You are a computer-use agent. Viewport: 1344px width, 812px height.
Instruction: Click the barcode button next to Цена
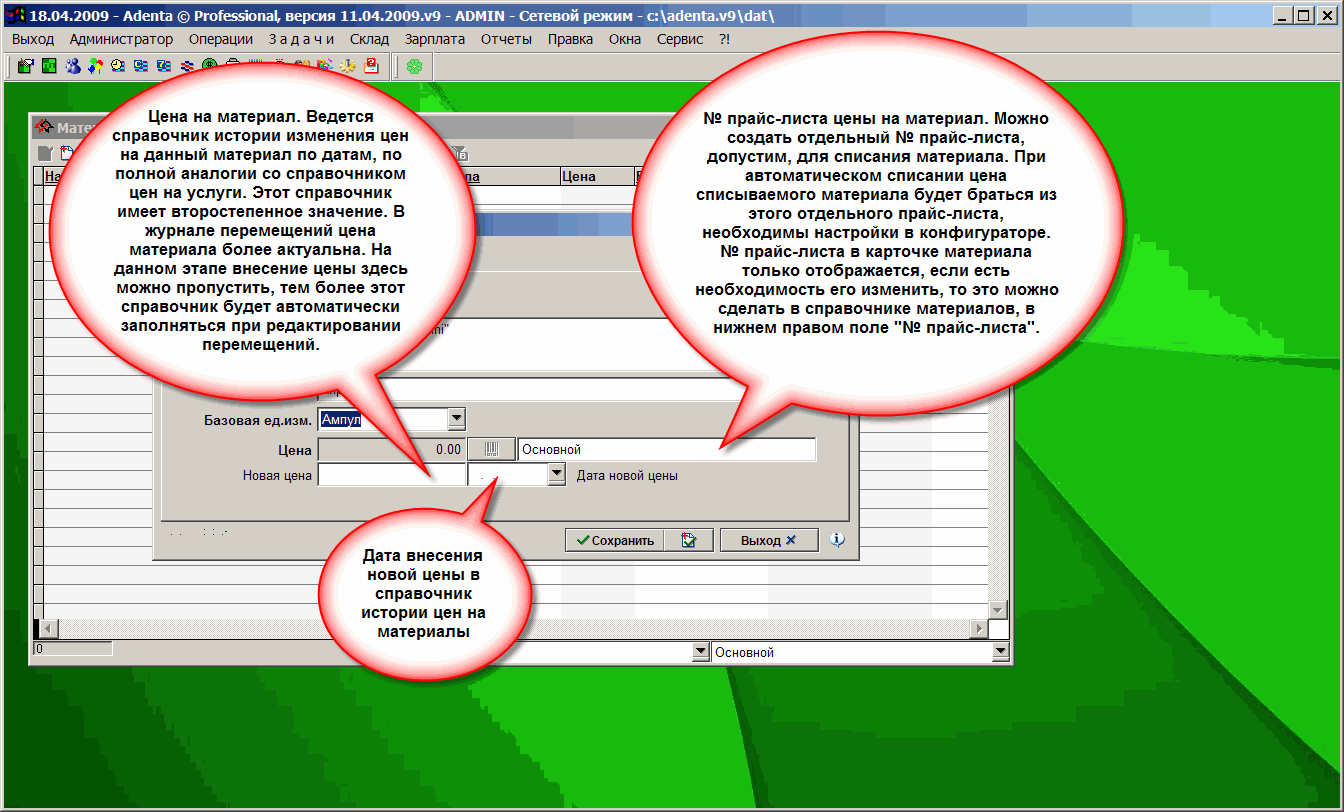pyautogui.click(x=492, y=450)
